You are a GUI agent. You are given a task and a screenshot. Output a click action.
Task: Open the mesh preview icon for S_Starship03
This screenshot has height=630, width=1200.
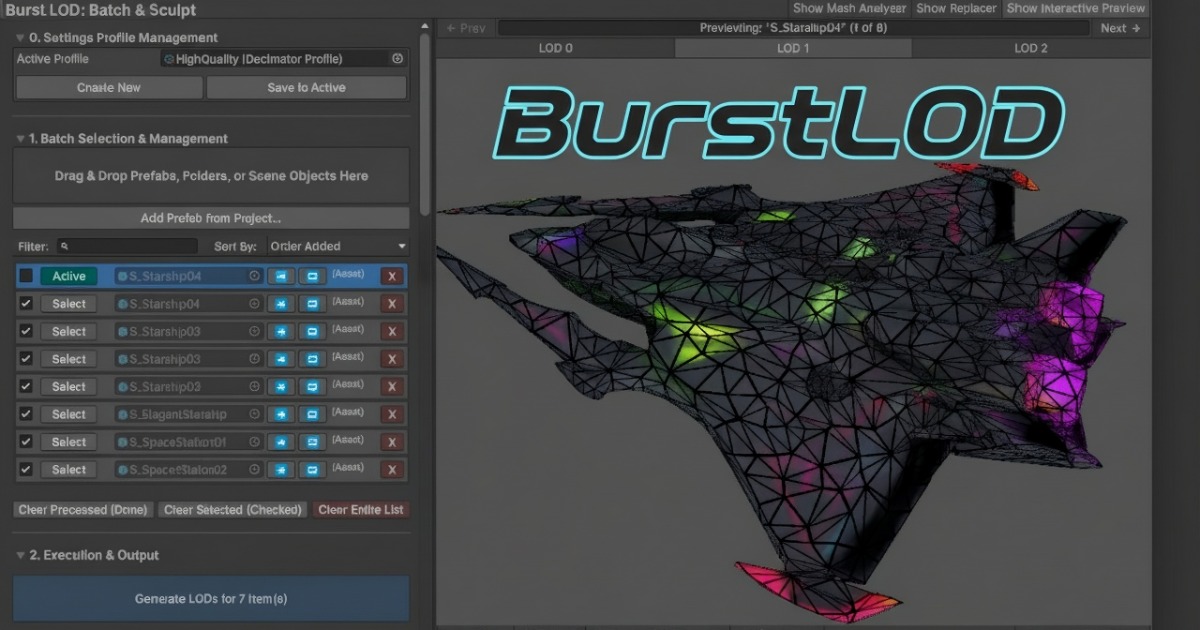[x=312, y=331]
